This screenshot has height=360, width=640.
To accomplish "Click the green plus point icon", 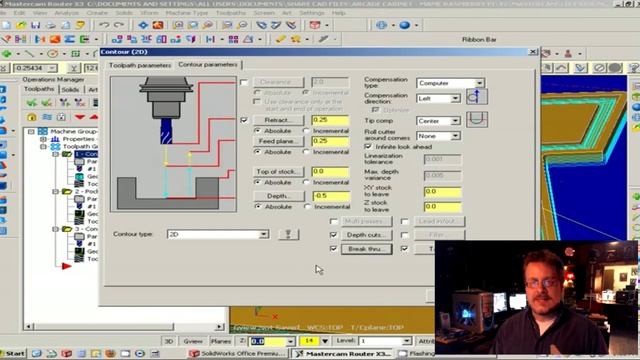I will pos(7,53).
